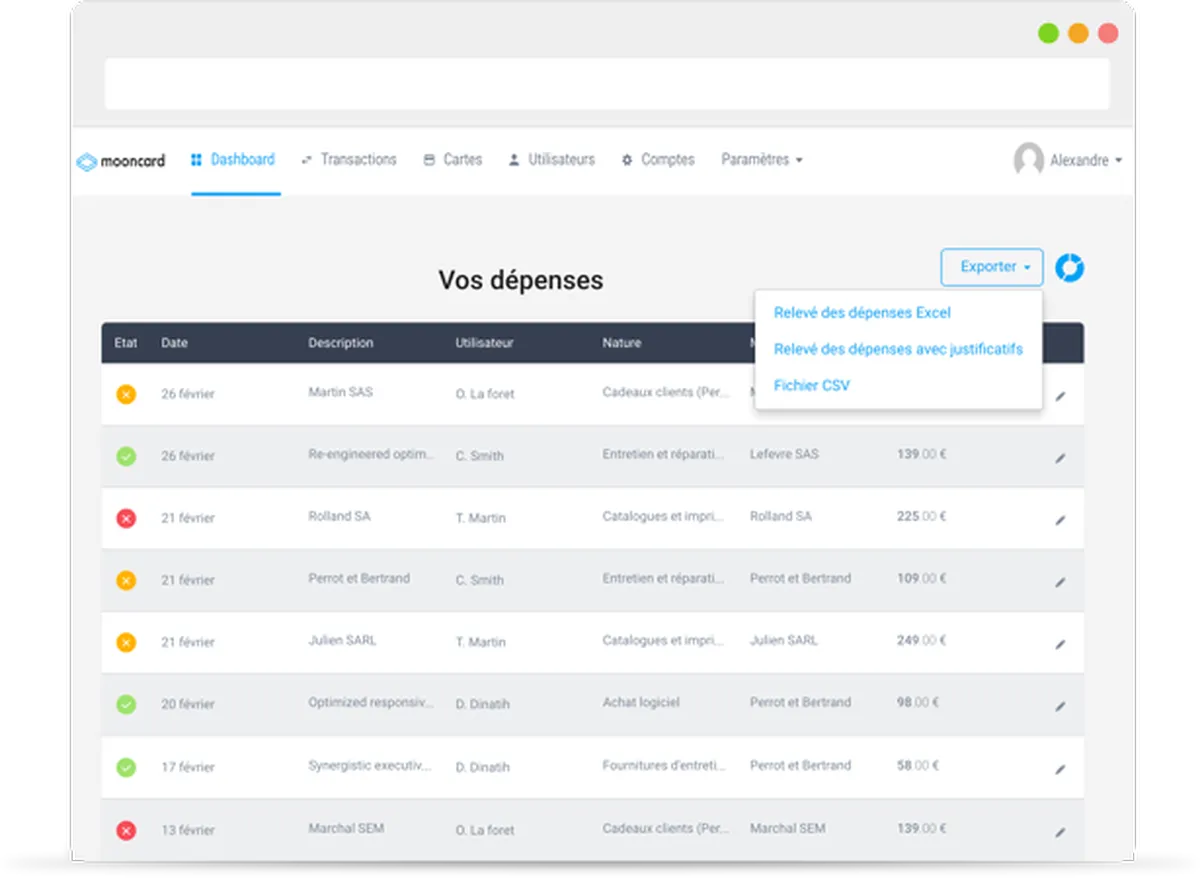The height and width of the screenshot is (878, 1200).
Task: Sort by the Description column header
Action: (340, 343)
